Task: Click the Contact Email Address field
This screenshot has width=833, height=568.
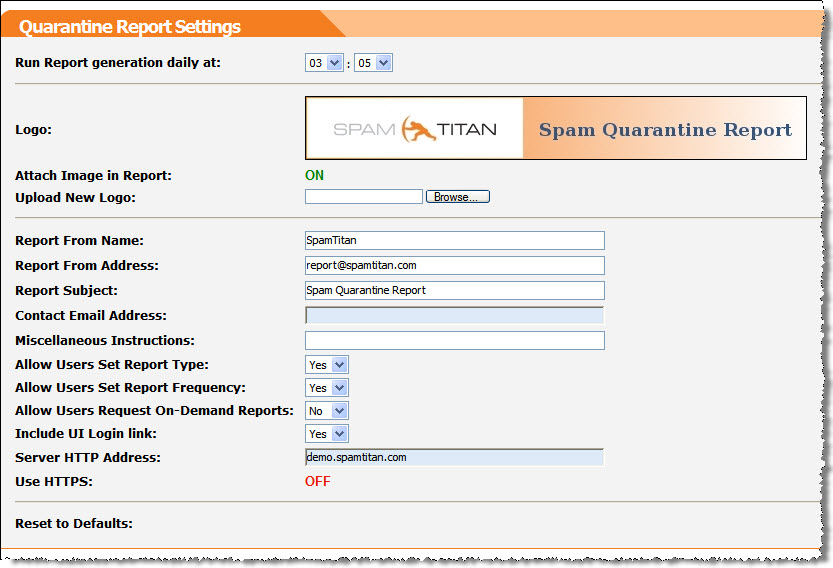Action: [x=454, y=316]
